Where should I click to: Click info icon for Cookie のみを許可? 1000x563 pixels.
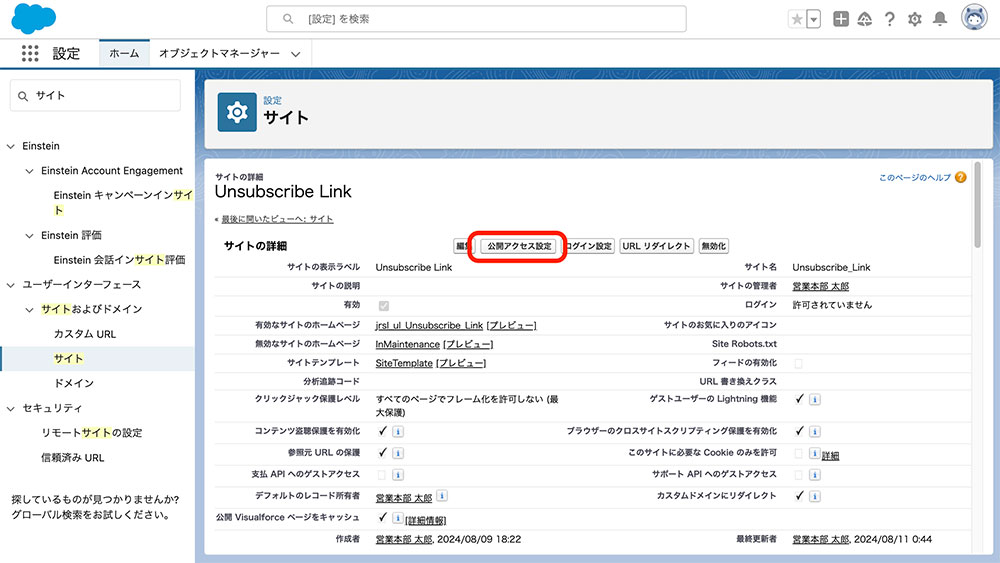(x=814, y=453)
